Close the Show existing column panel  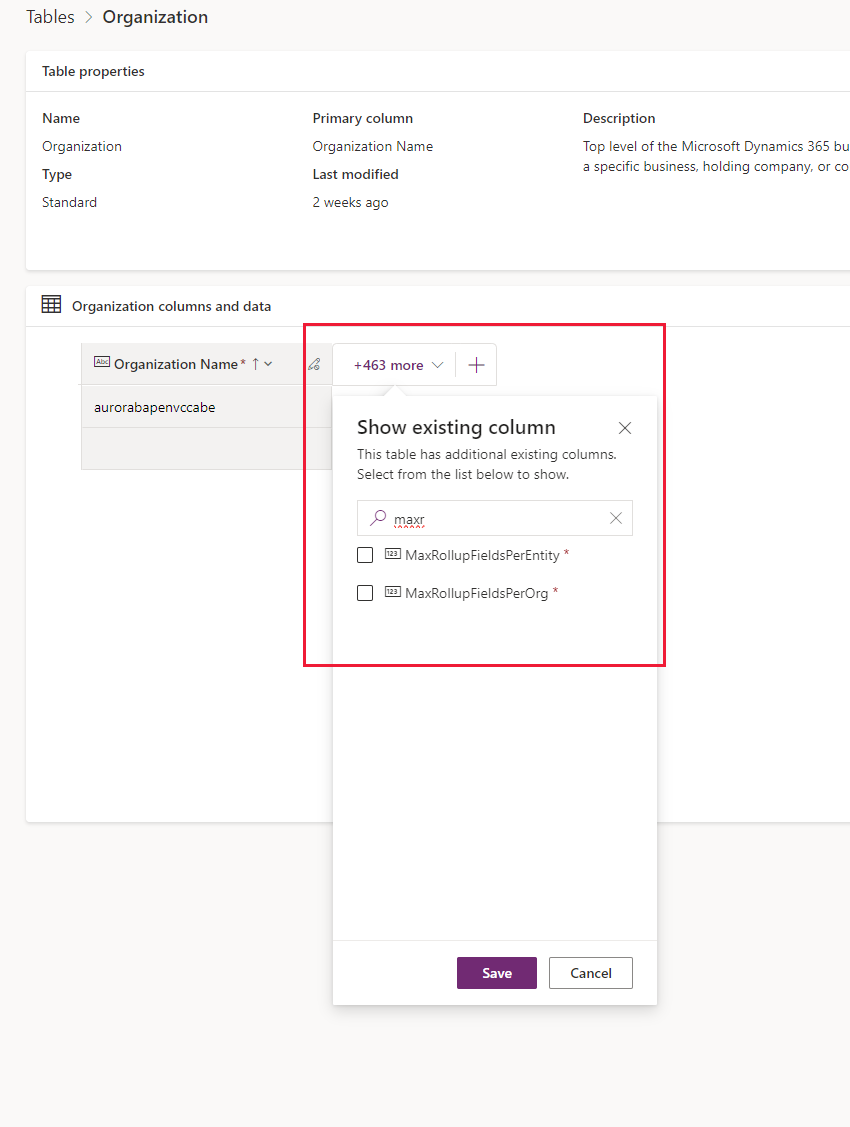[625, 428]
